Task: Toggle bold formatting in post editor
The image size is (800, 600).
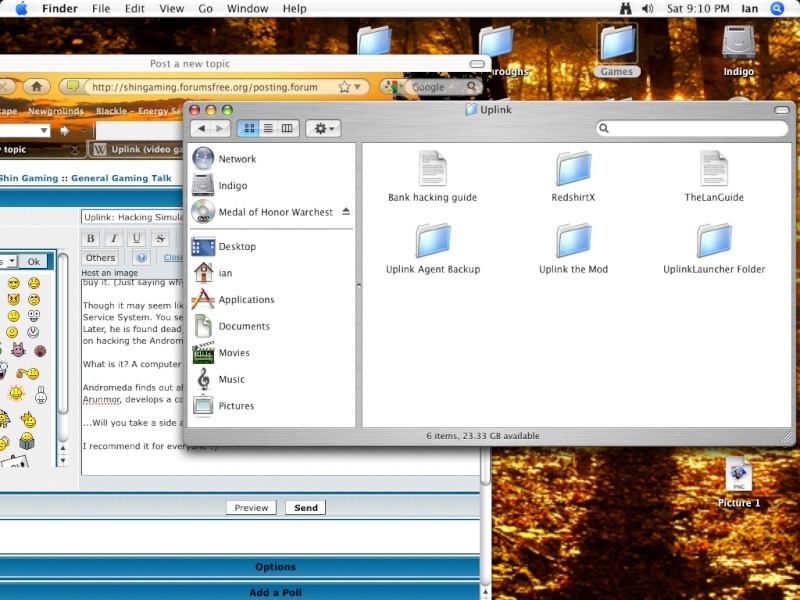Action: tap(90, 238)
